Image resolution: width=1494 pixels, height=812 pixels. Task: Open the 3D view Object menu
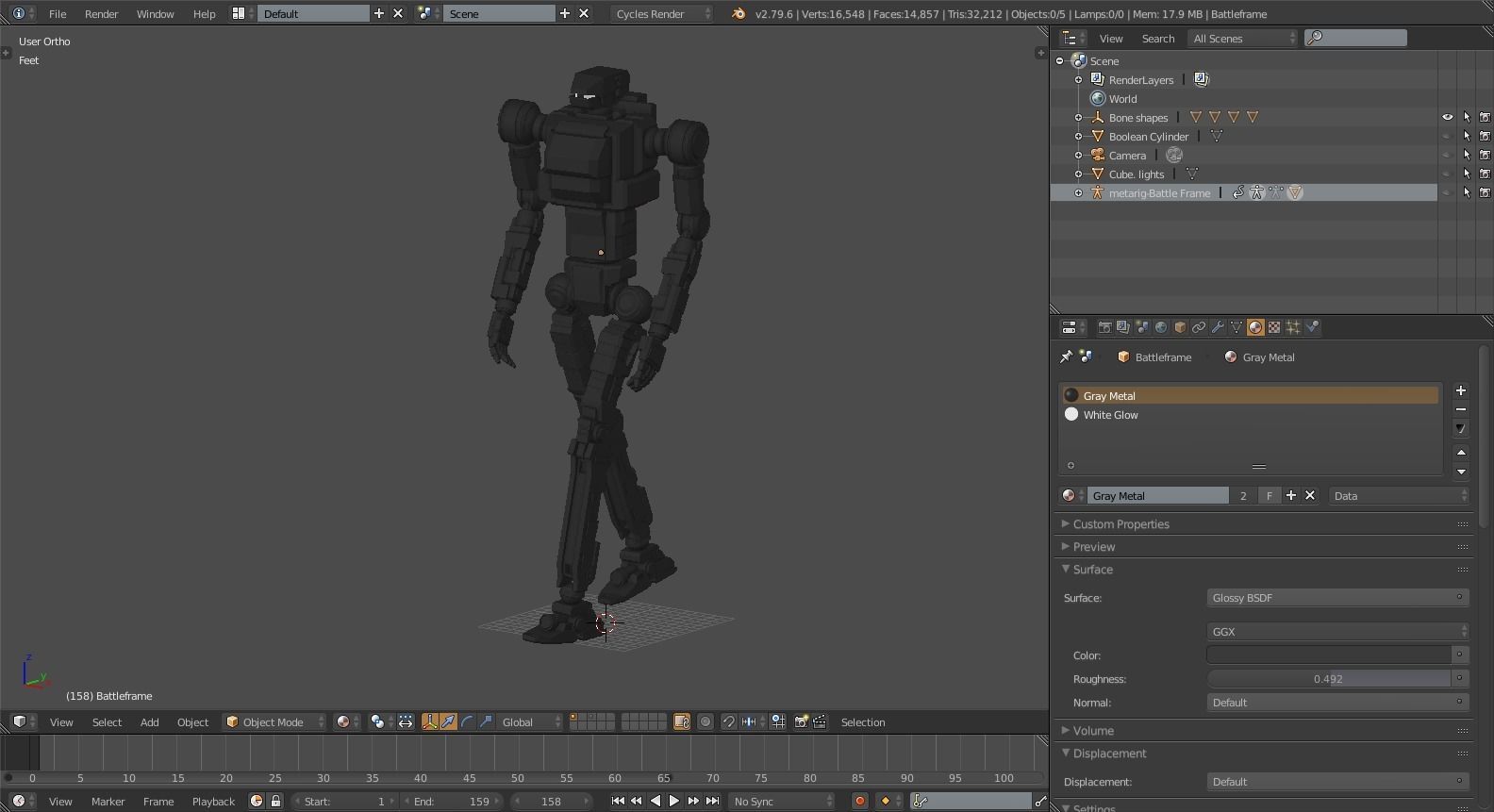point(192,722)
